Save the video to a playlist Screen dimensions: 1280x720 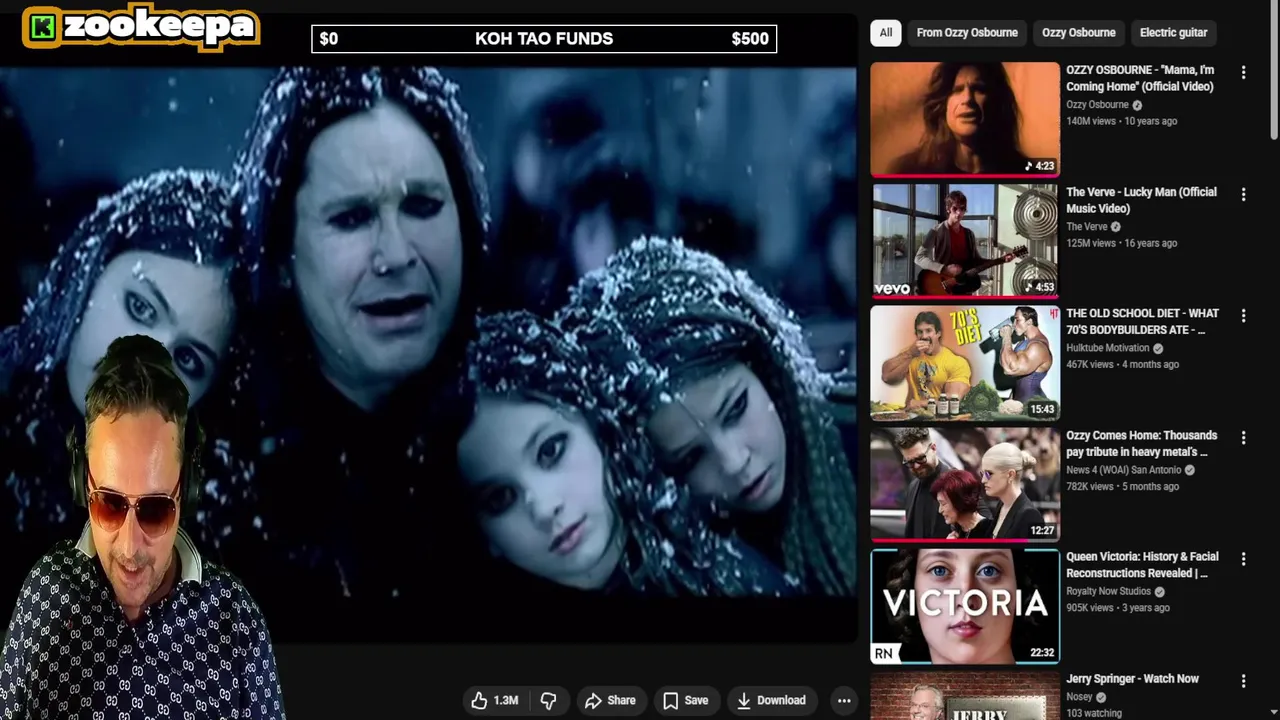685,700
